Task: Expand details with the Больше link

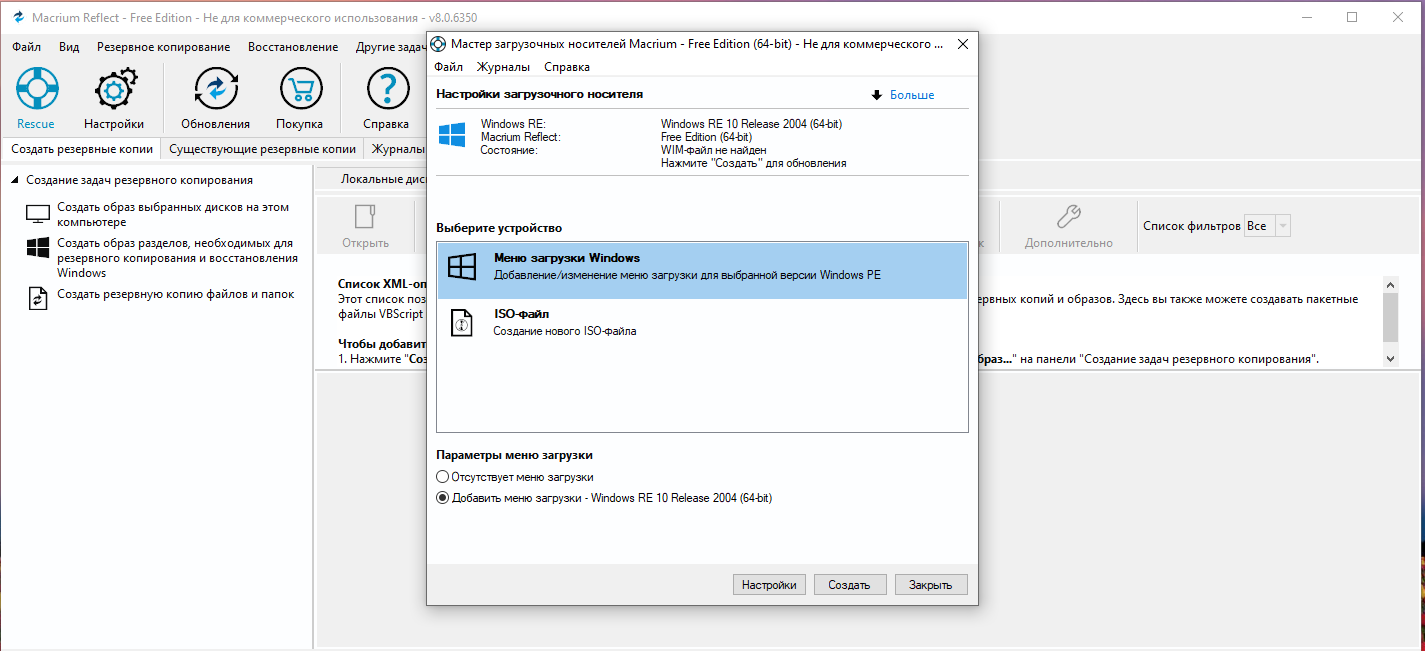Action: tap(911, 95)
